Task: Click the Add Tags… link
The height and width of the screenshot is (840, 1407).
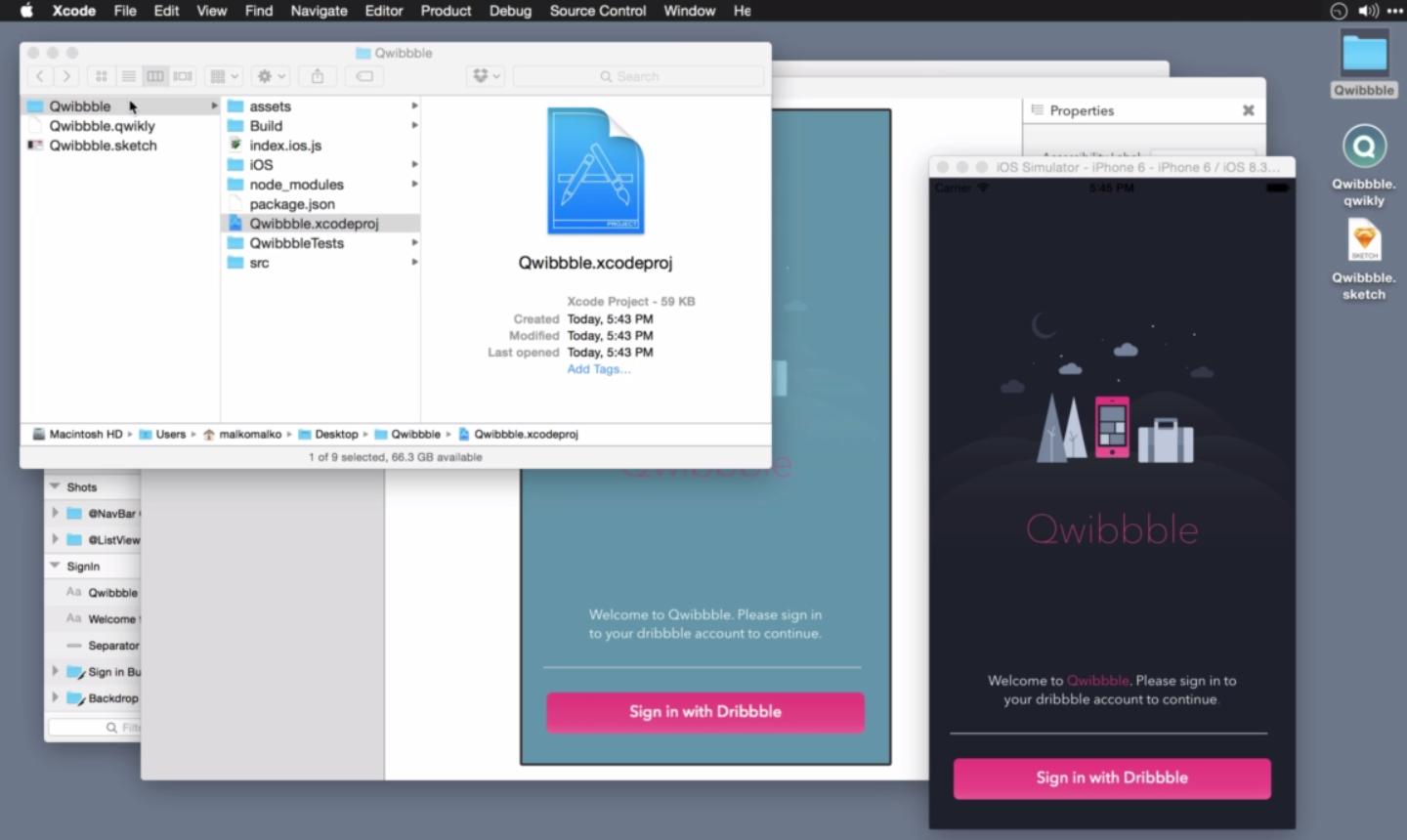Action: click(x=599, y=369)
